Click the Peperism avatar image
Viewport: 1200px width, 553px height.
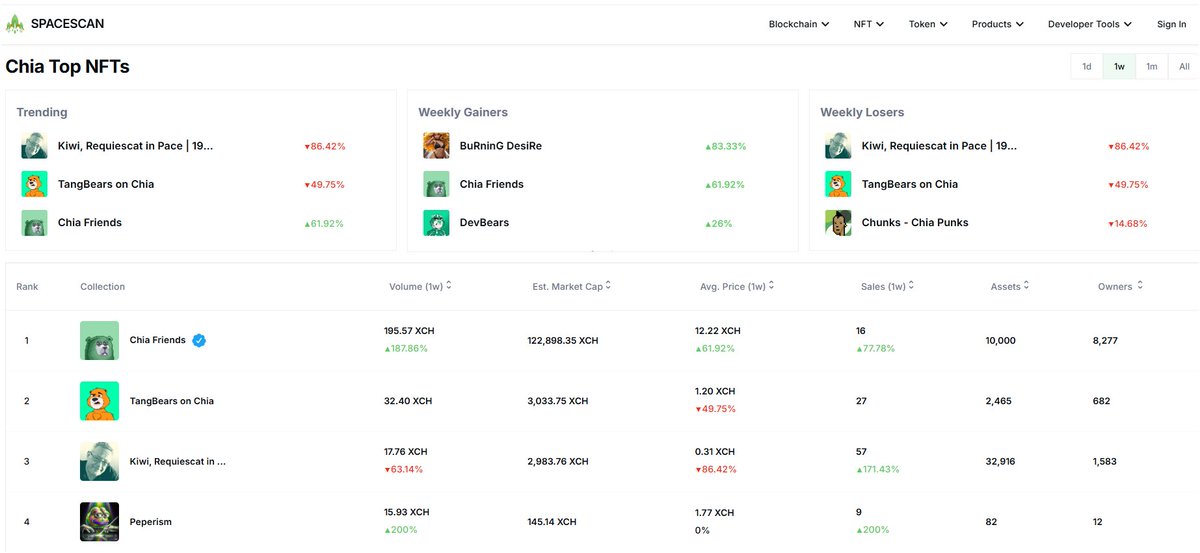tap(99, 522)
